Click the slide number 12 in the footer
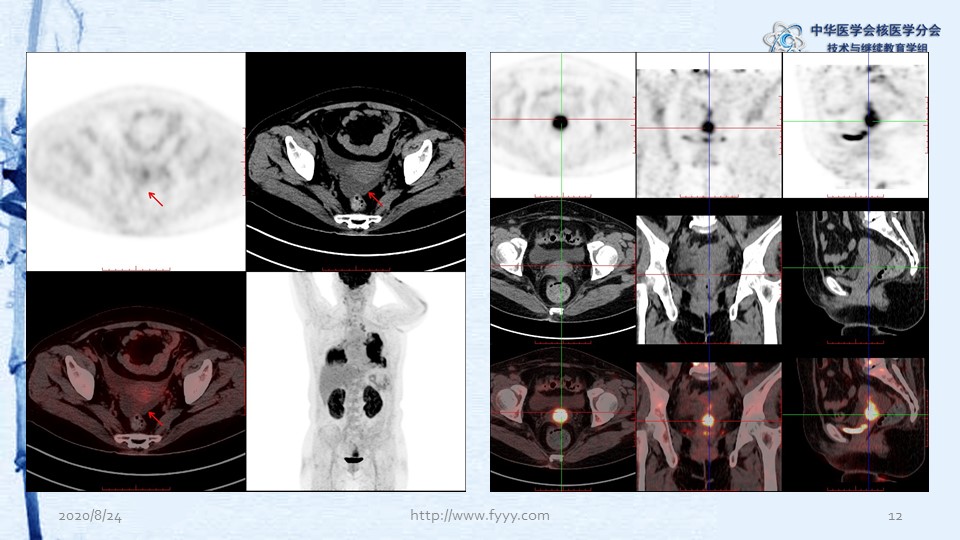This screenshot has width=960, height=540. (x=895, y=516)
